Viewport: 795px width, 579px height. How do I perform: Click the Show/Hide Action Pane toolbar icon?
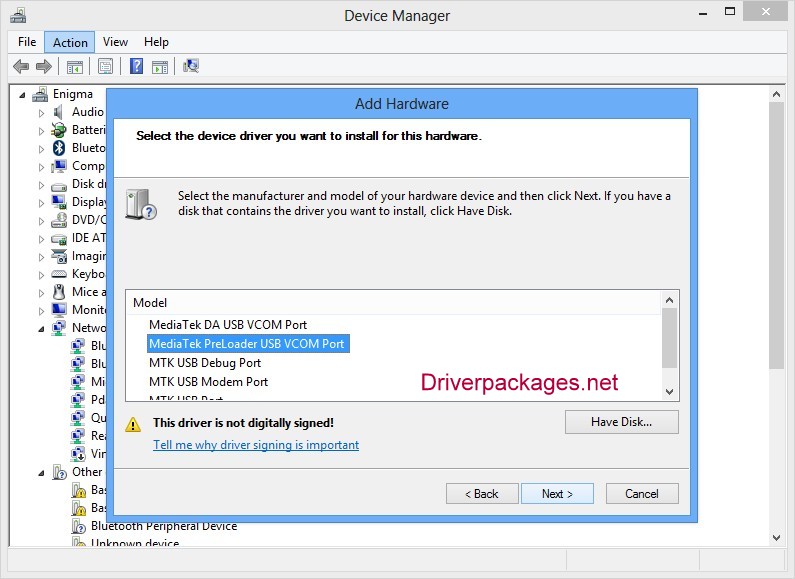tap(160, 66)
